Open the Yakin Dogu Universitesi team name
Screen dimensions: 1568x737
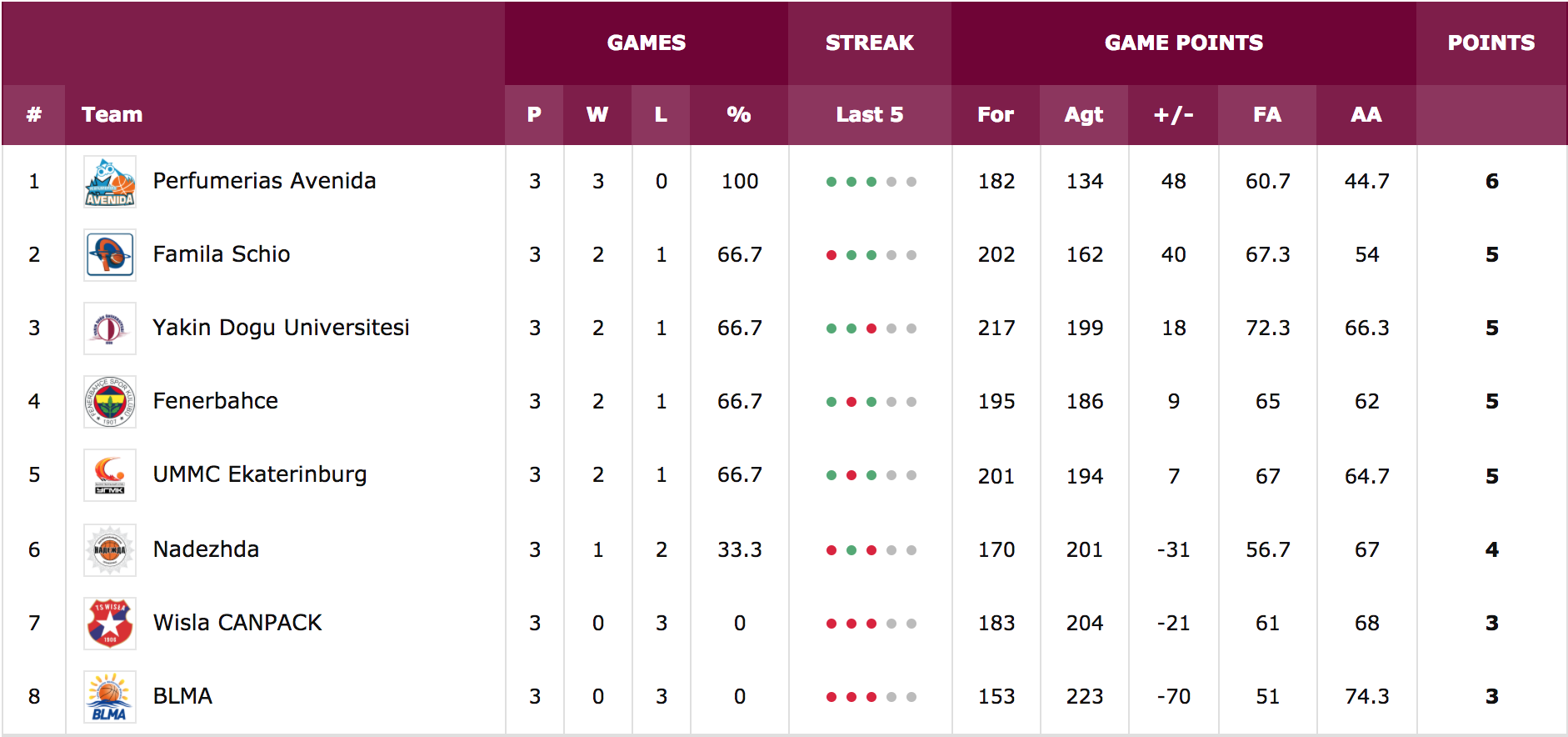pos(281,328)
